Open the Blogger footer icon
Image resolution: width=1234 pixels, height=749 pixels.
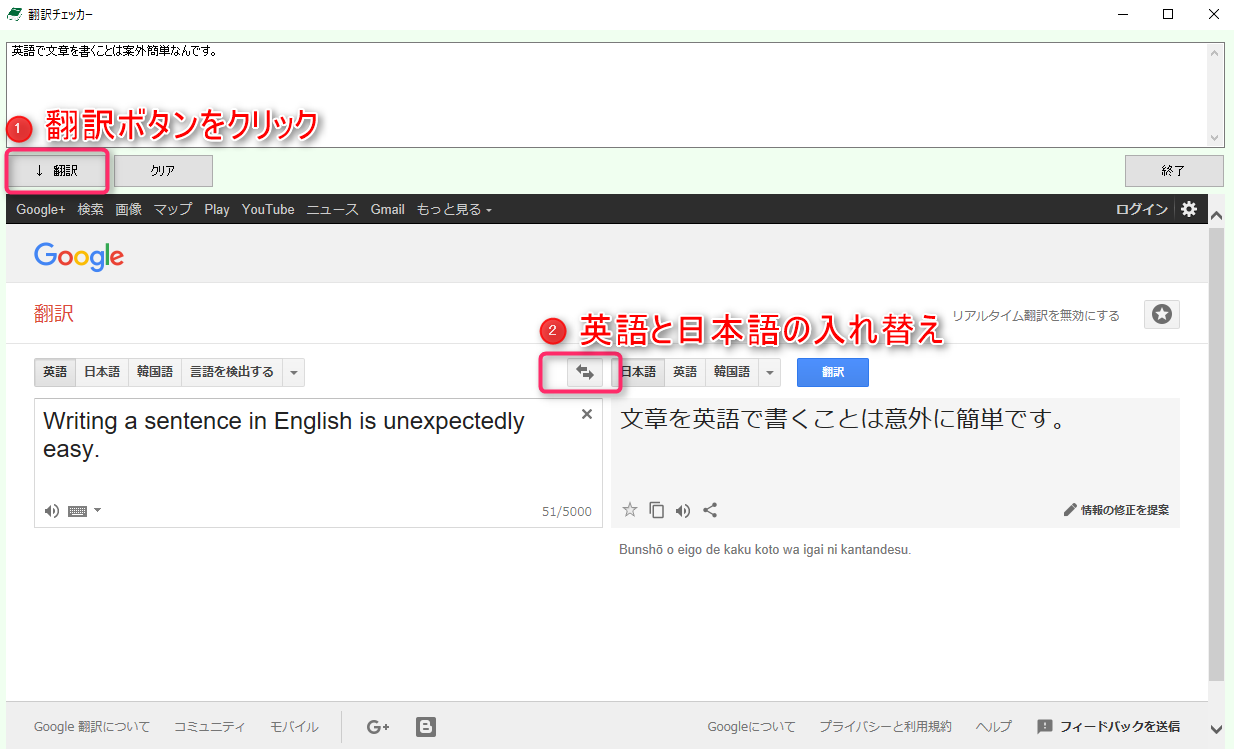pos(426,727)
